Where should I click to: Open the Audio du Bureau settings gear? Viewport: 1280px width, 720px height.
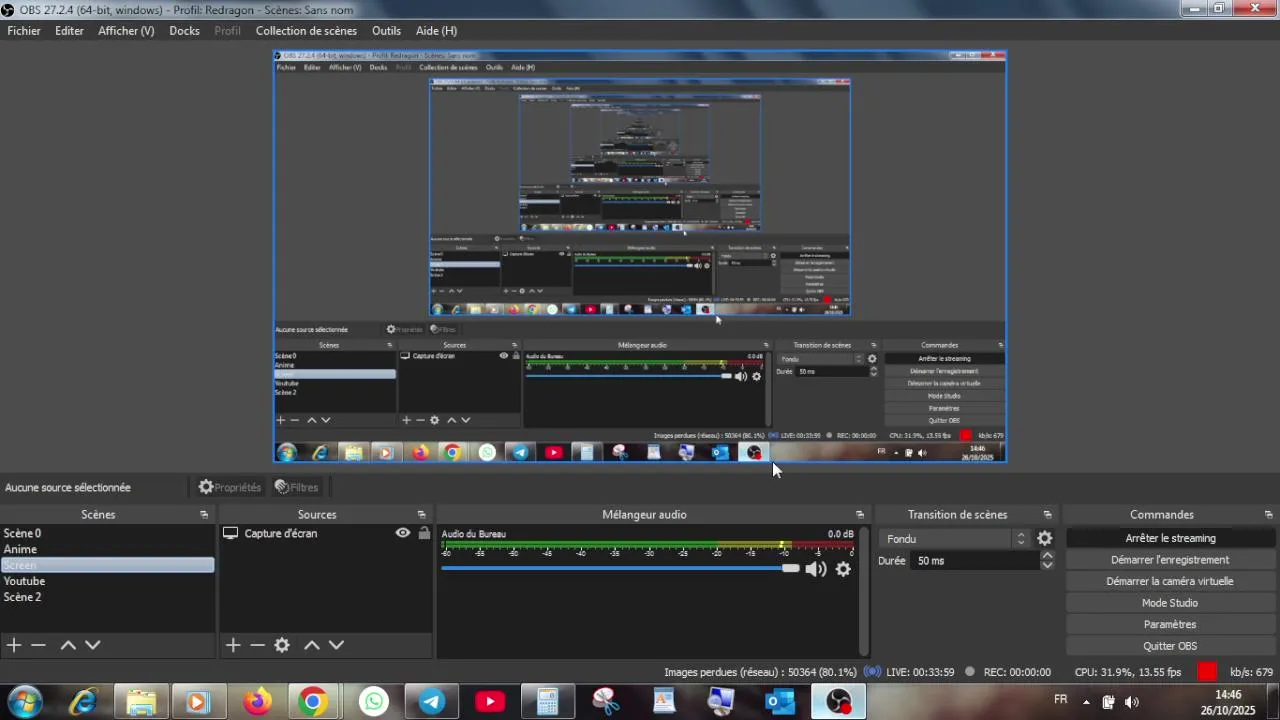click(x=843, y=569)
